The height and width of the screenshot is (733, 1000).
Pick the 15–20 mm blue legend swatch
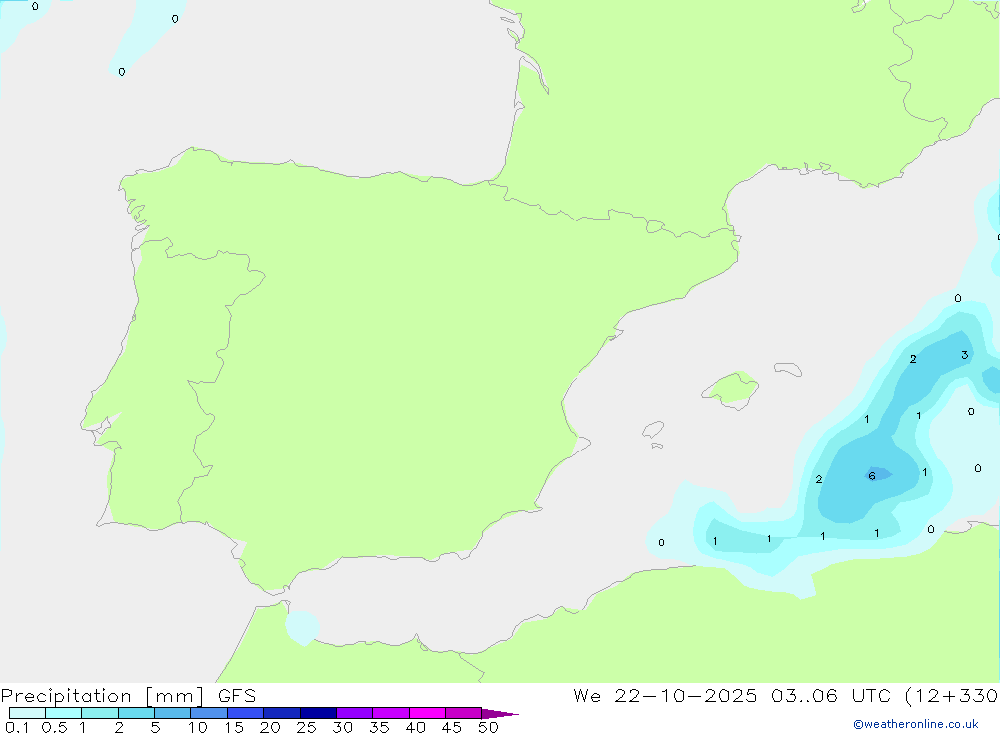pyautogui.click(x=245, y=713)
